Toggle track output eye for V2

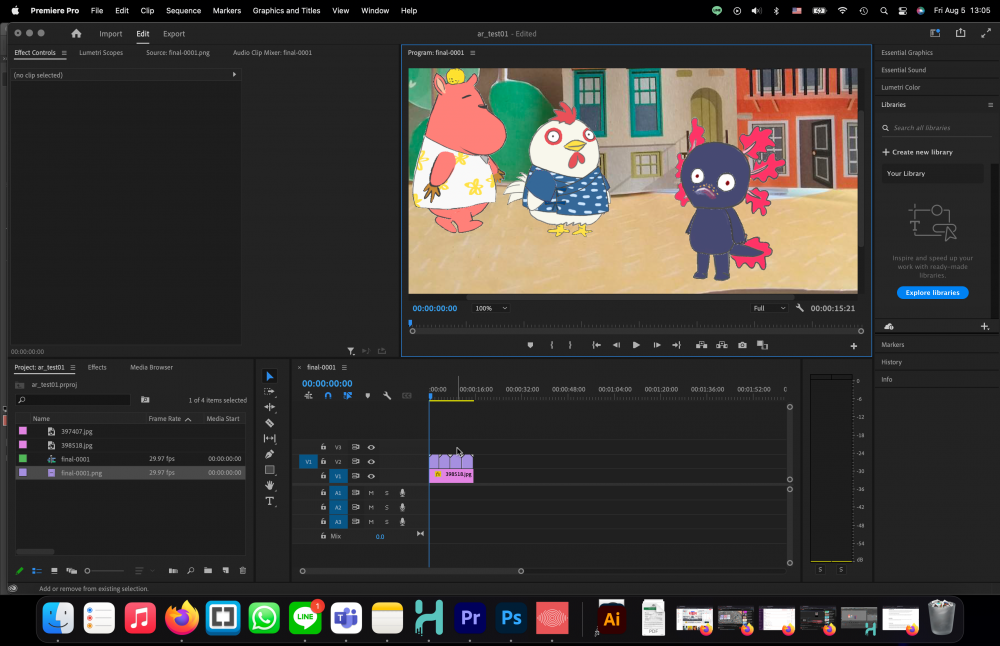point(371,461)
